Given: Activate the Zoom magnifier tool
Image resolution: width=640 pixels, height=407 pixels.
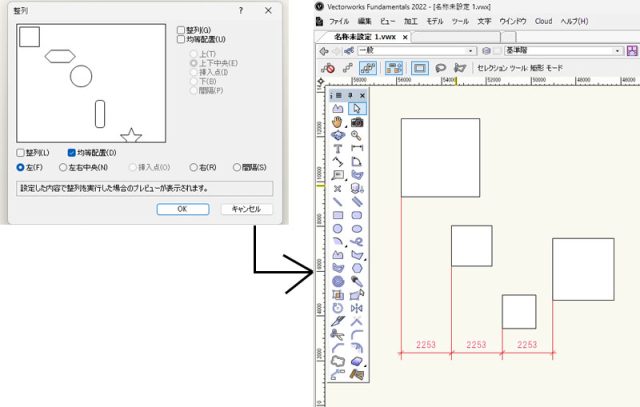Looking at the screenshot, I should (x=357, y=135).
